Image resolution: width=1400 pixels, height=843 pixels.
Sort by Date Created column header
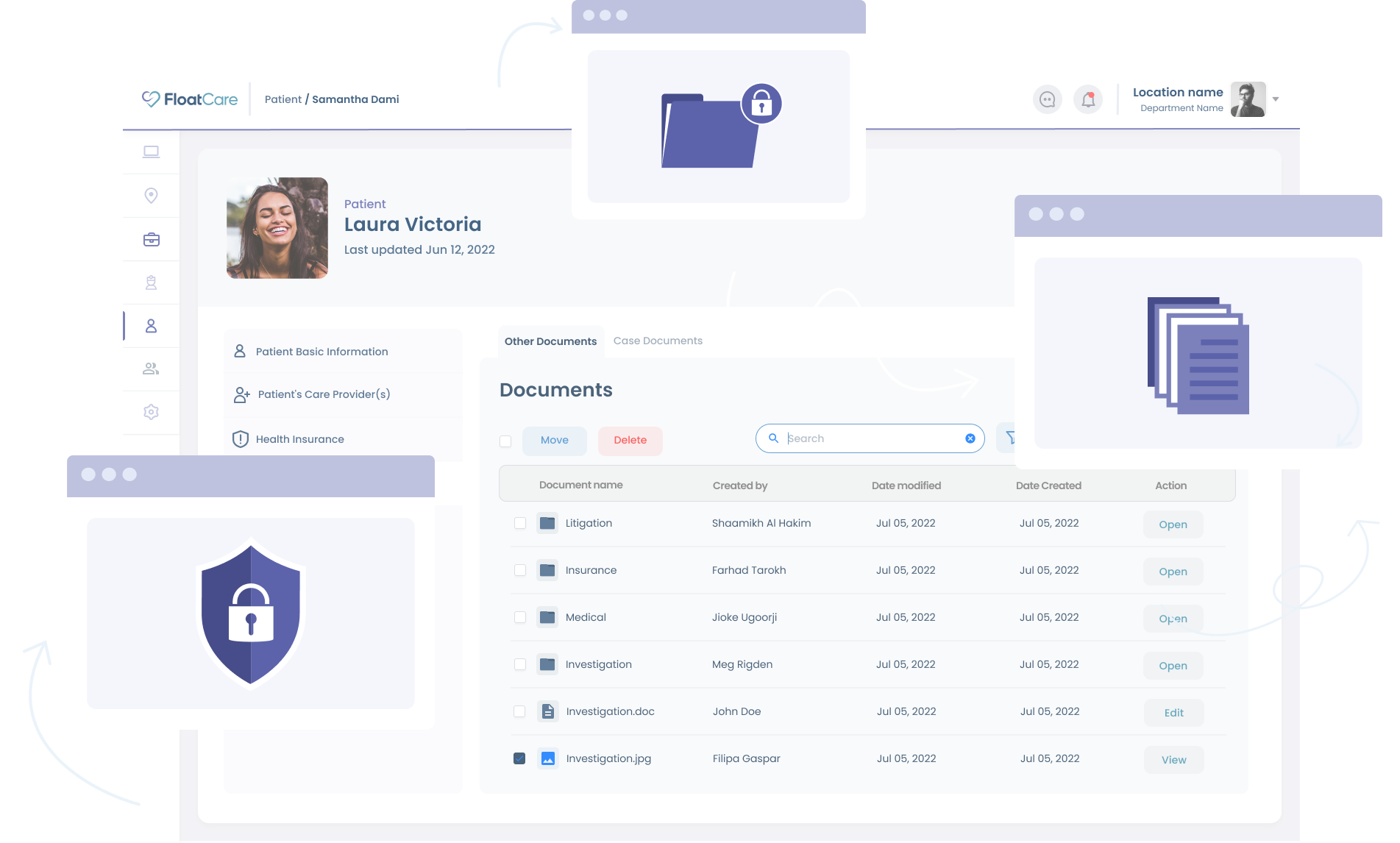pos(1048,485)
